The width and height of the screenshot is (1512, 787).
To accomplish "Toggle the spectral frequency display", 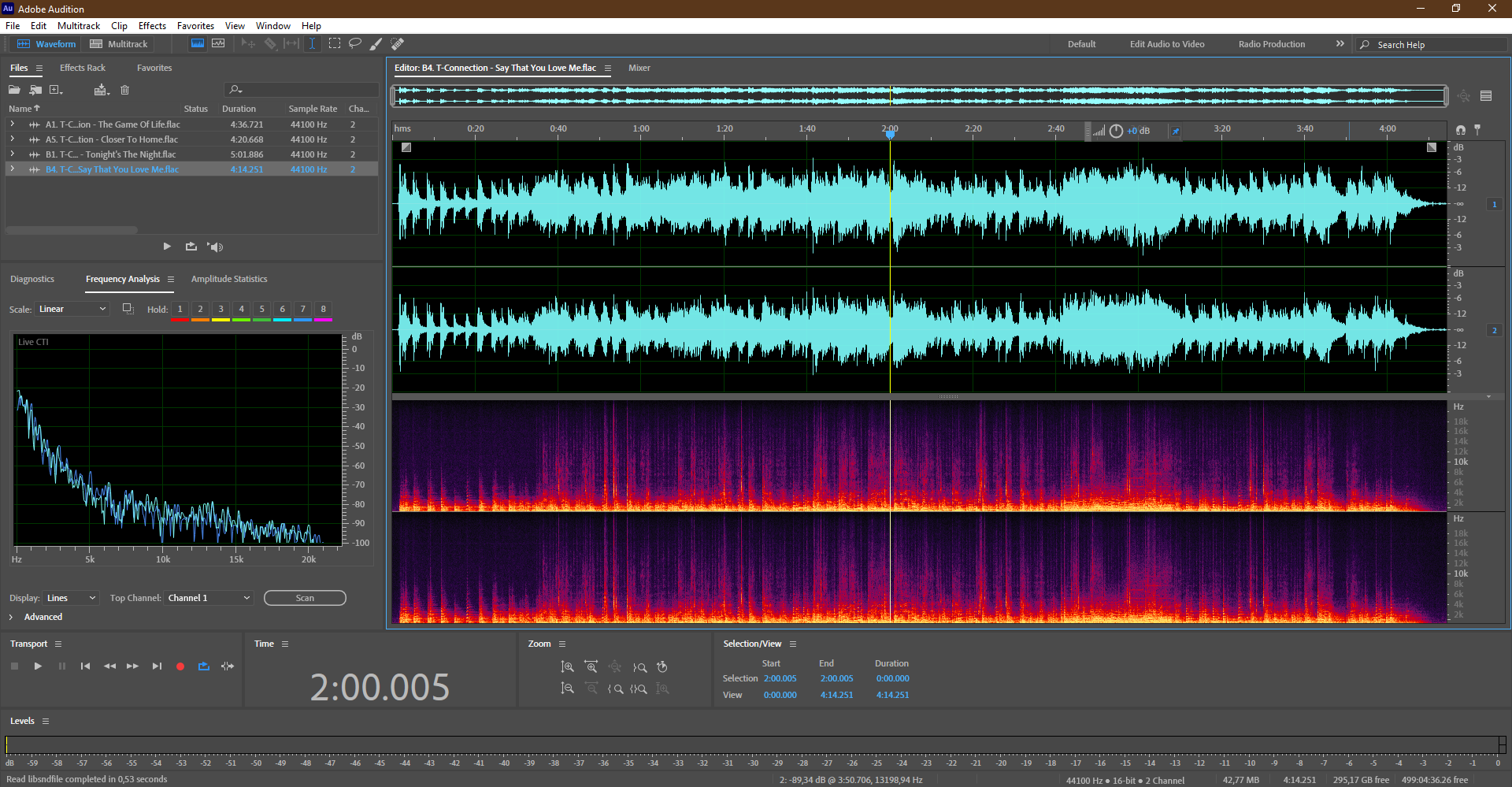I will click(198, 43).
